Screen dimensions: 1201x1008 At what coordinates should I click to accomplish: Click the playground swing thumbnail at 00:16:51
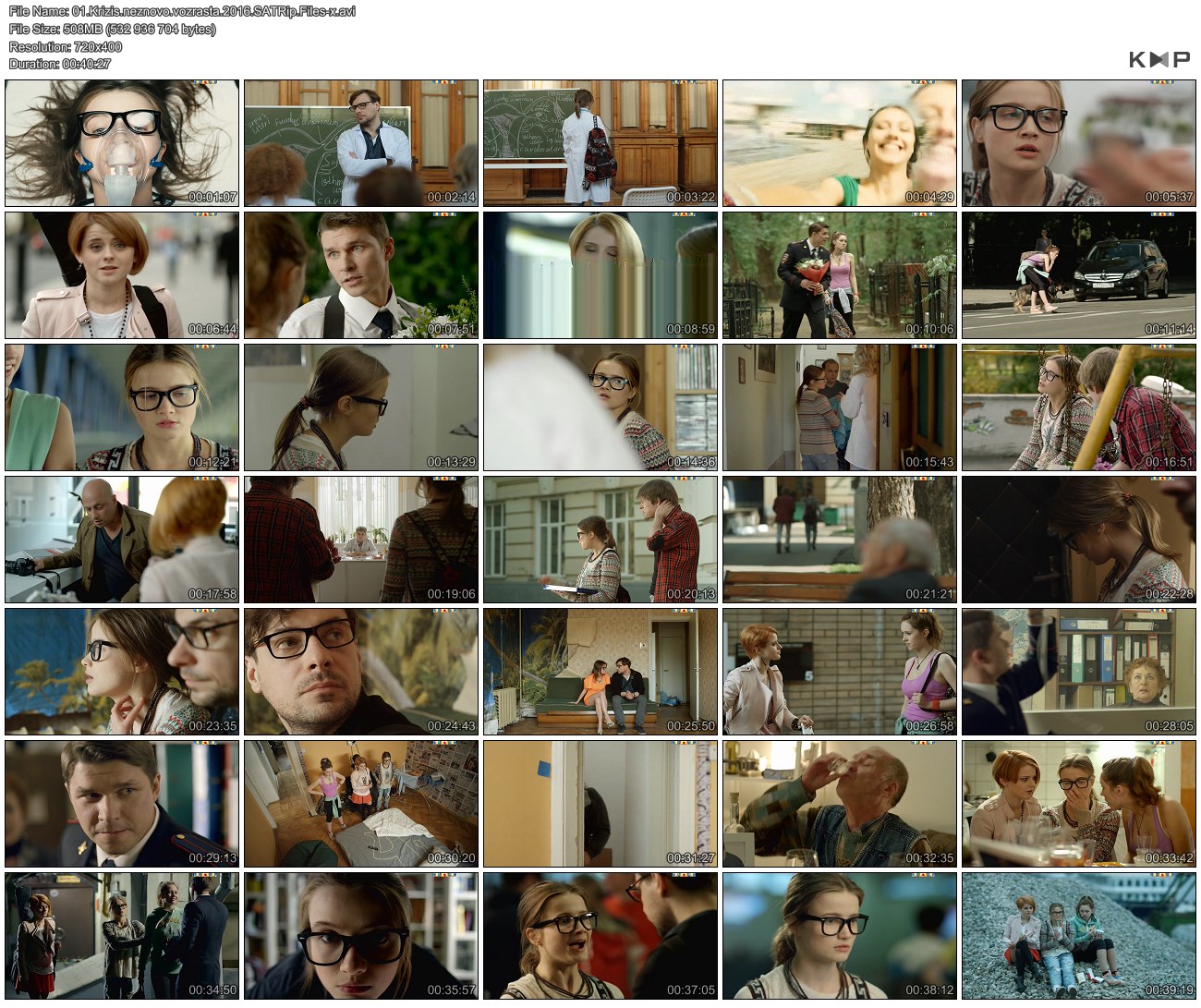pyautogui.click(x=1079, y=407)
